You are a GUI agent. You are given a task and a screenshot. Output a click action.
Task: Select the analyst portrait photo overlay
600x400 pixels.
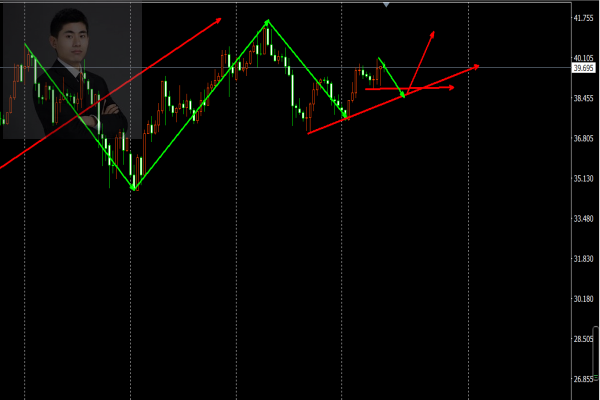[x=72, y=70]
